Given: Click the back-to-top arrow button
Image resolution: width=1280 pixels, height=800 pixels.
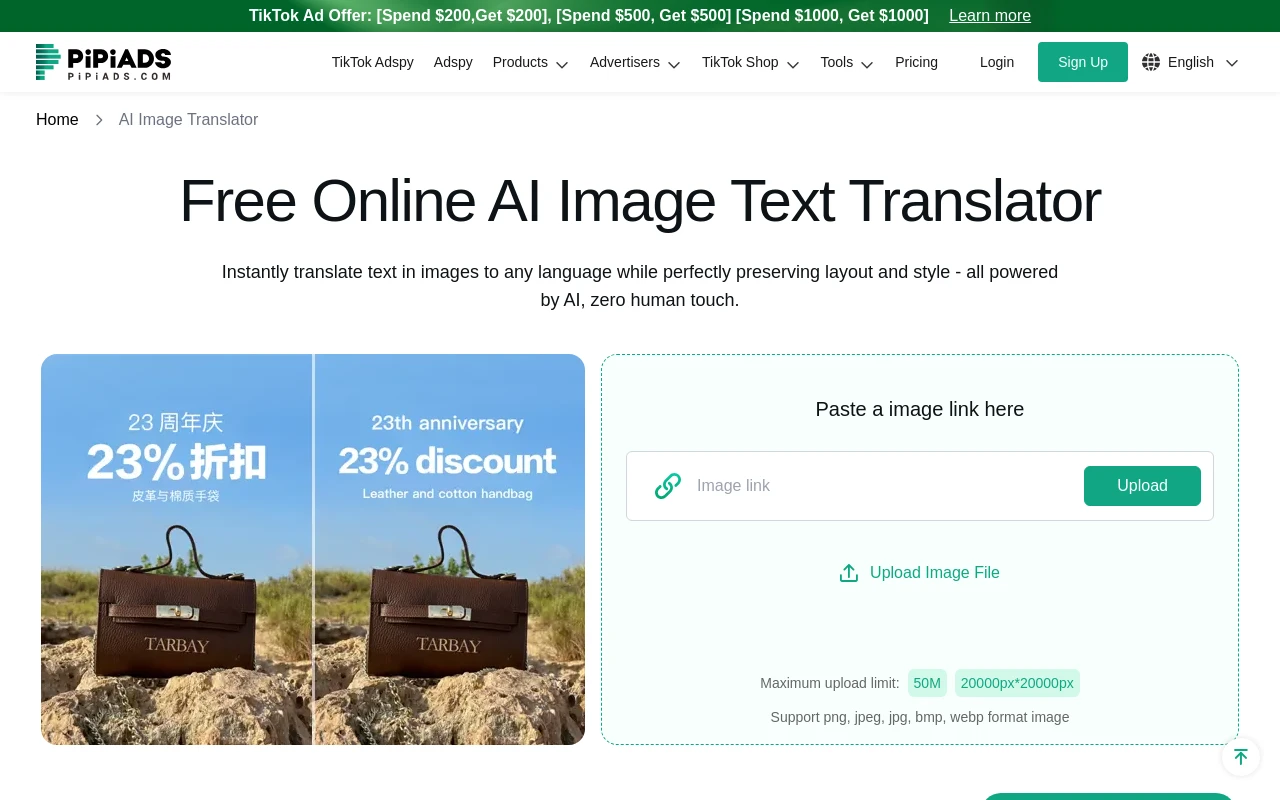Looking at the screenshot, I should point(1241,757).
